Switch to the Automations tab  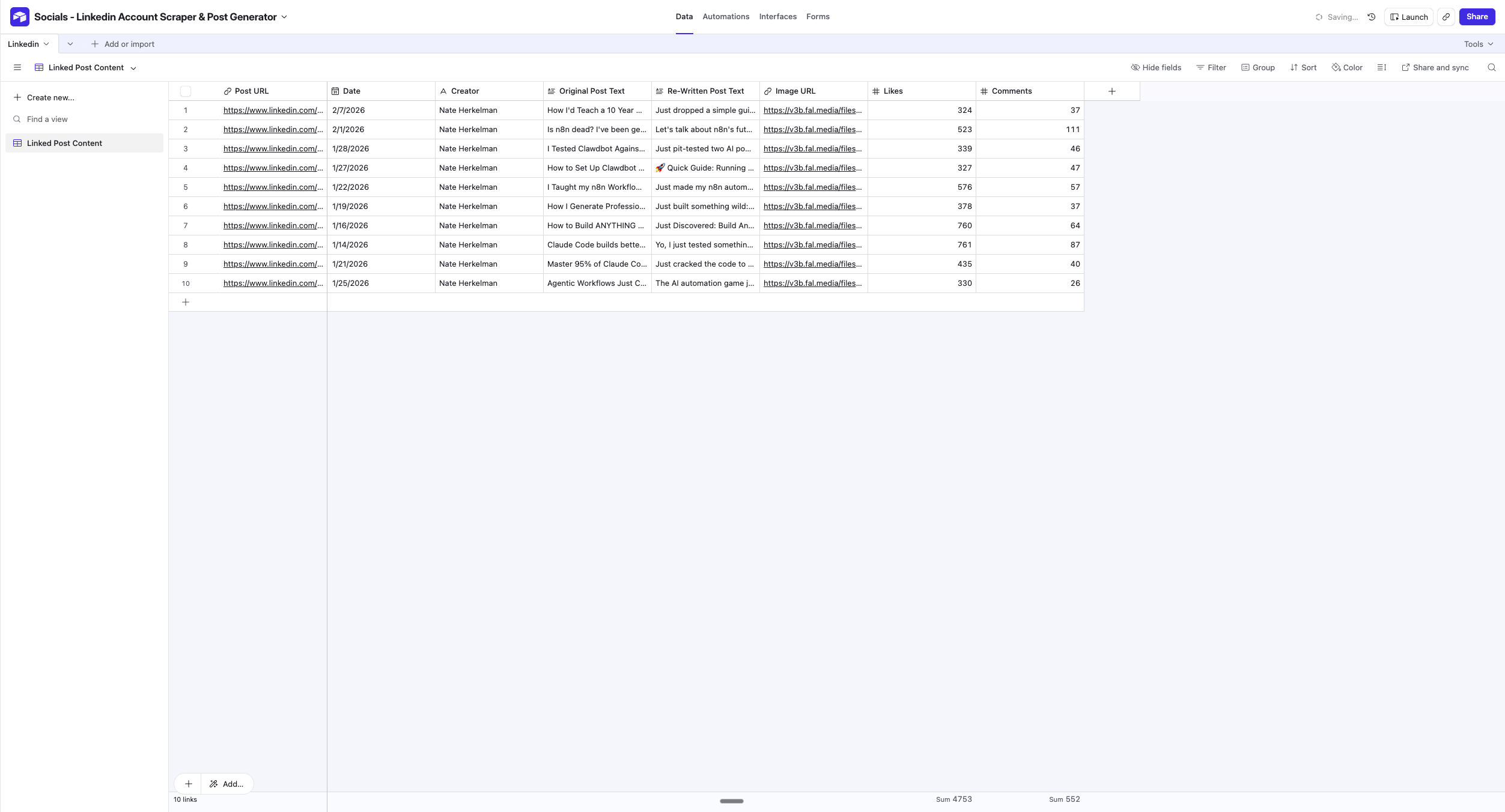pyautogui.click(x=726, y=17)
